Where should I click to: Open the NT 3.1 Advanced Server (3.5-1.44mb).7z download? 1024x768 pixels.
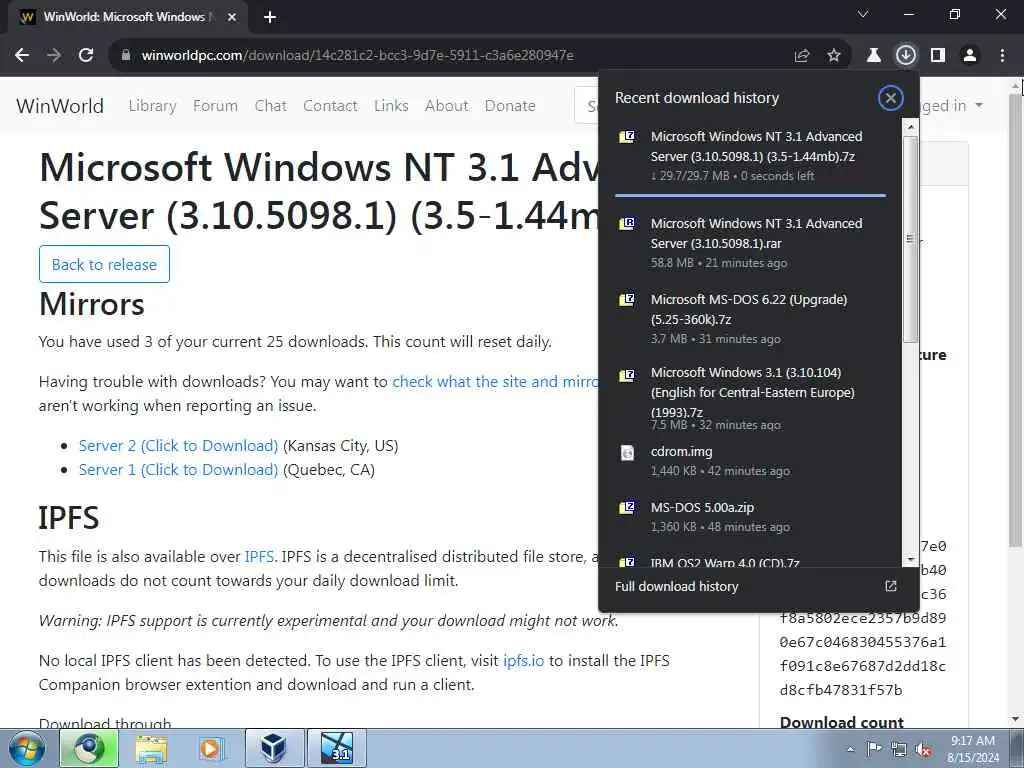750,155
